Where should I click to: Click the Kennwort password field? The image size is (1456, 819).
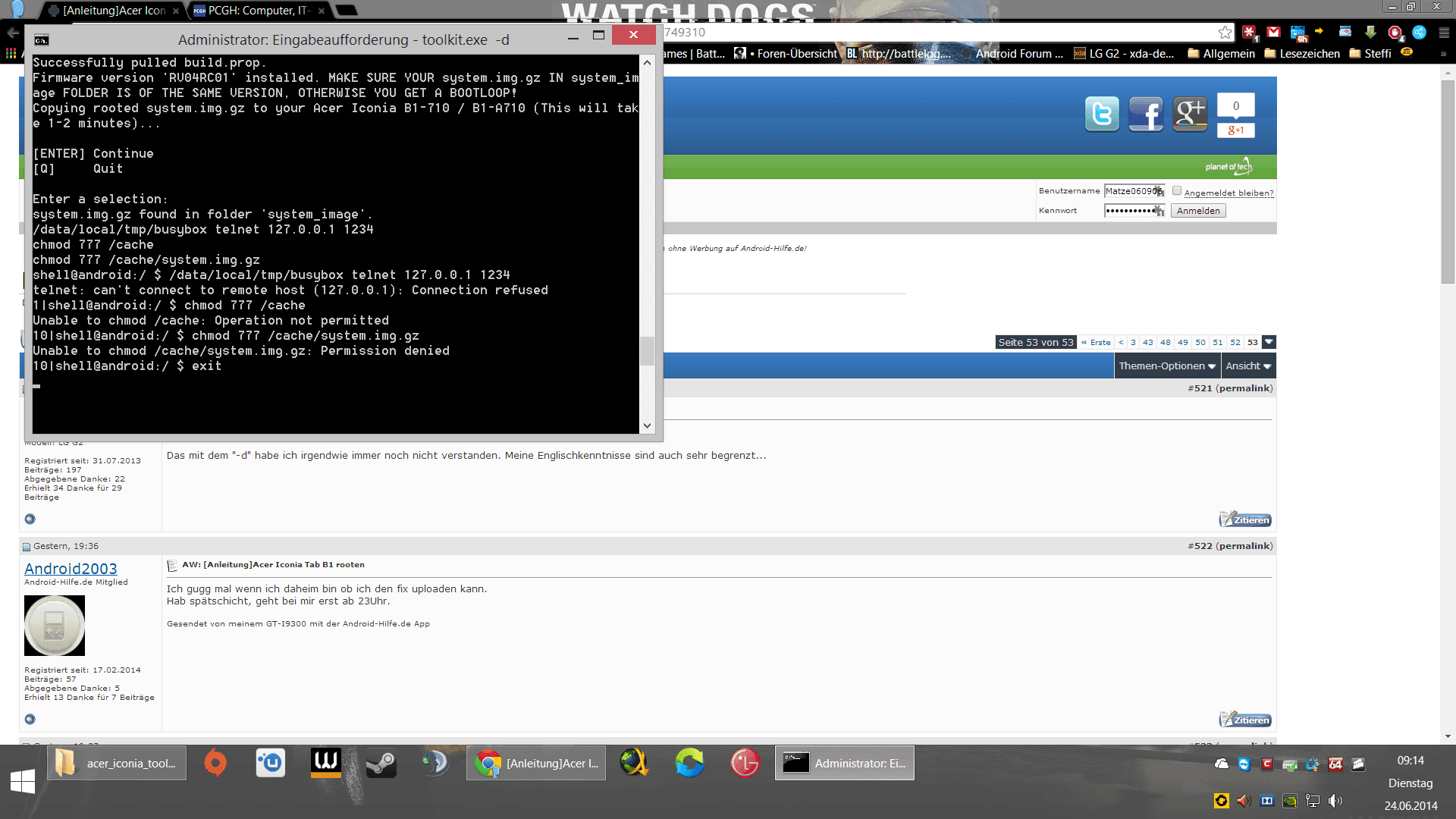pos(1134,211)
